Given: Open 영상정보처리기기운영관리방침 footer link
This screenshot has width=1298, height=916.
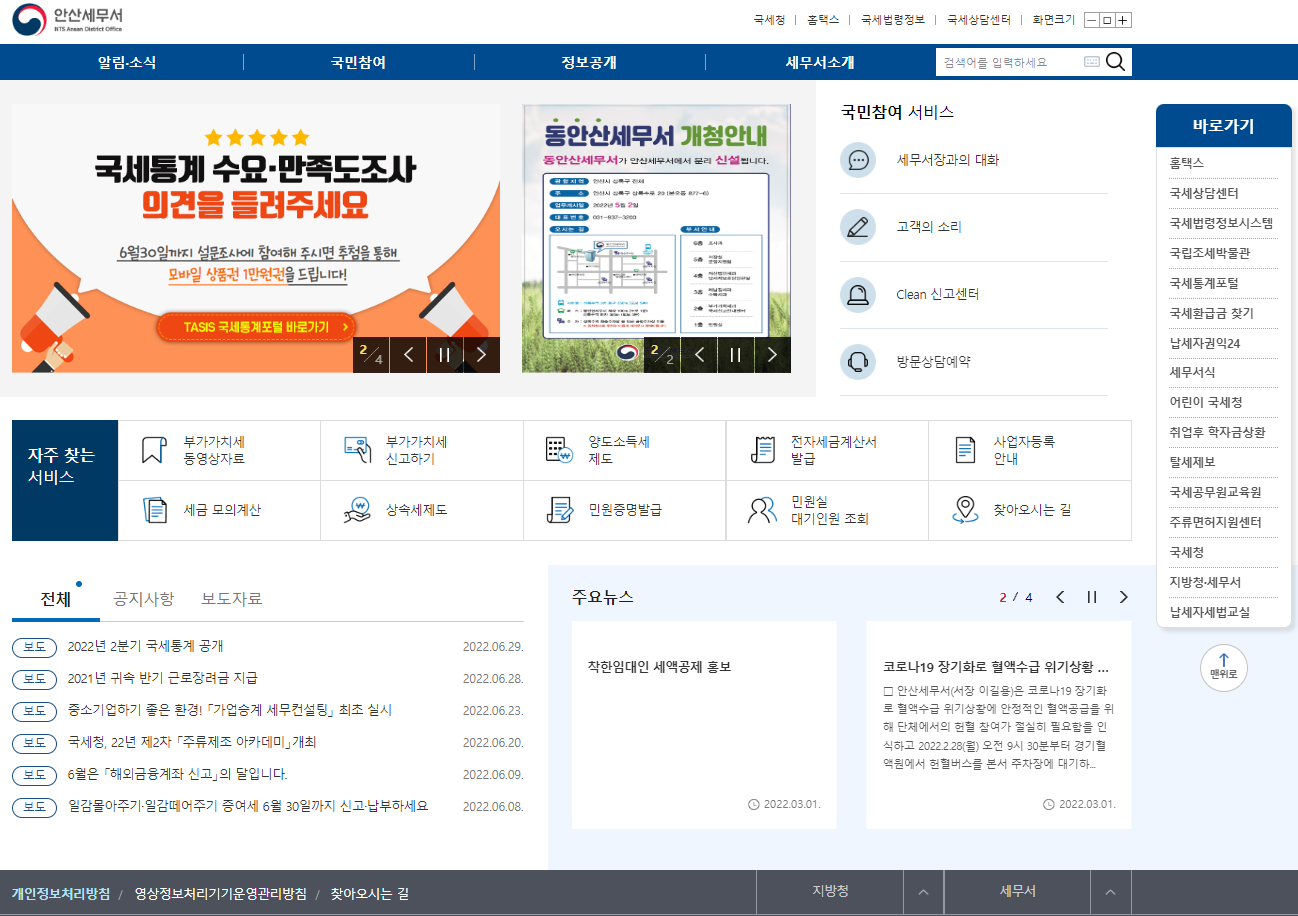Looking at the screenshot, I should 221,894.
